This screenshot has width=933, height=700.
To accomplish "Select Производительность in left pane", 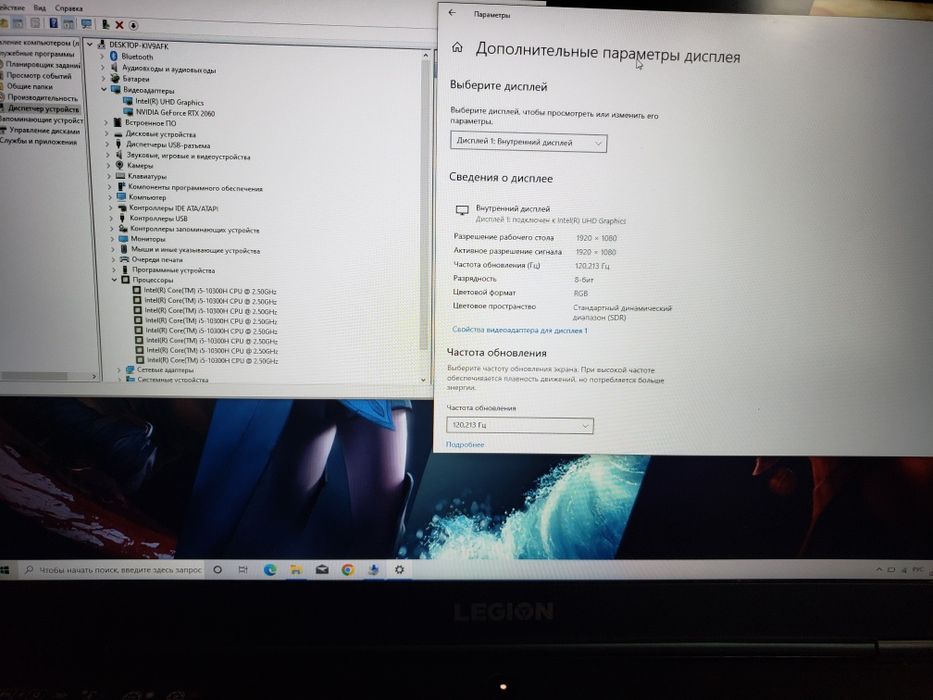I will click(42, 98).
